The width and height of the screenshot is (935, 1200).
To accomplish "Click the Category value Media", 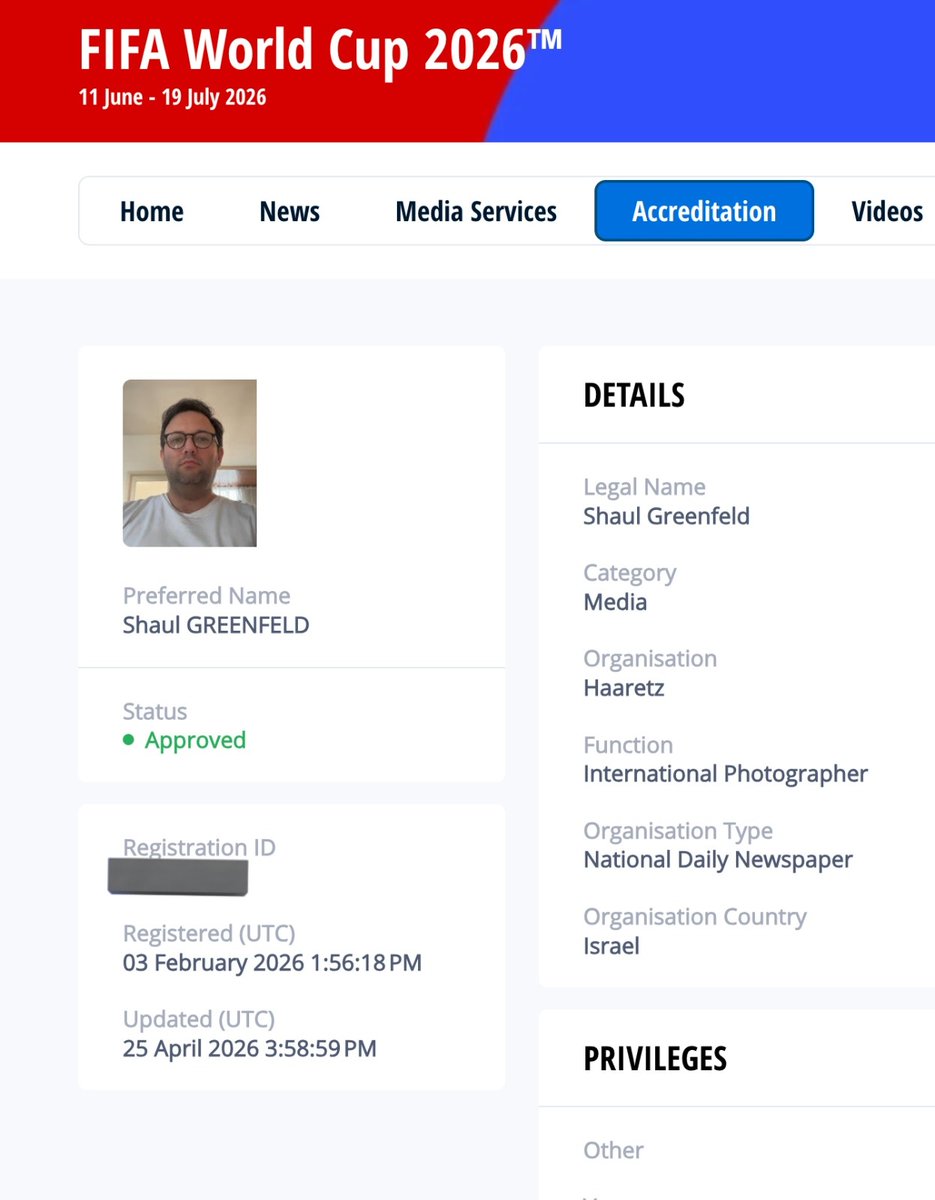I will (615, 602).
